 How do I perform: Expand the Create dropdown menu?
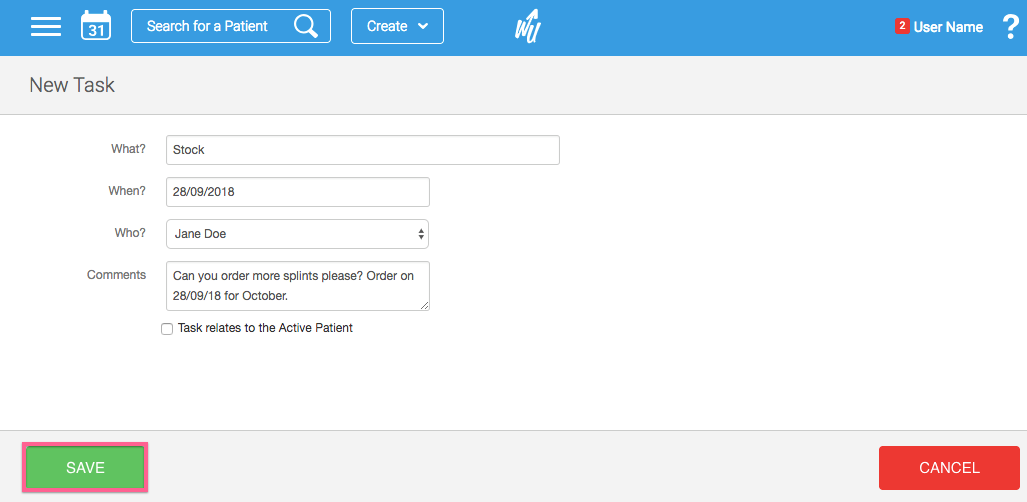click(x=398, y=26)
